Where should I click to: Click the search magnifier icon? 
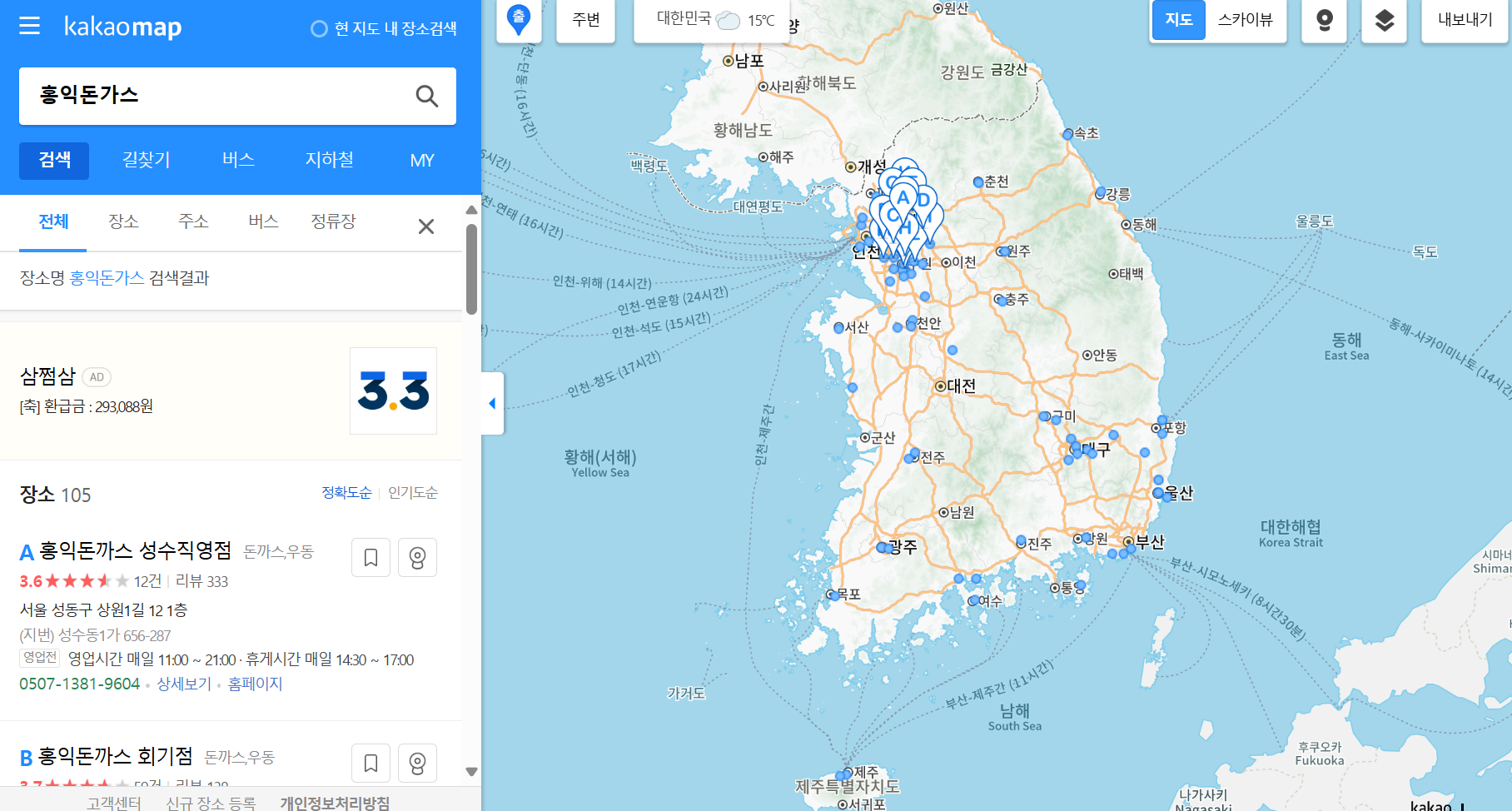(x=427, y=96)
